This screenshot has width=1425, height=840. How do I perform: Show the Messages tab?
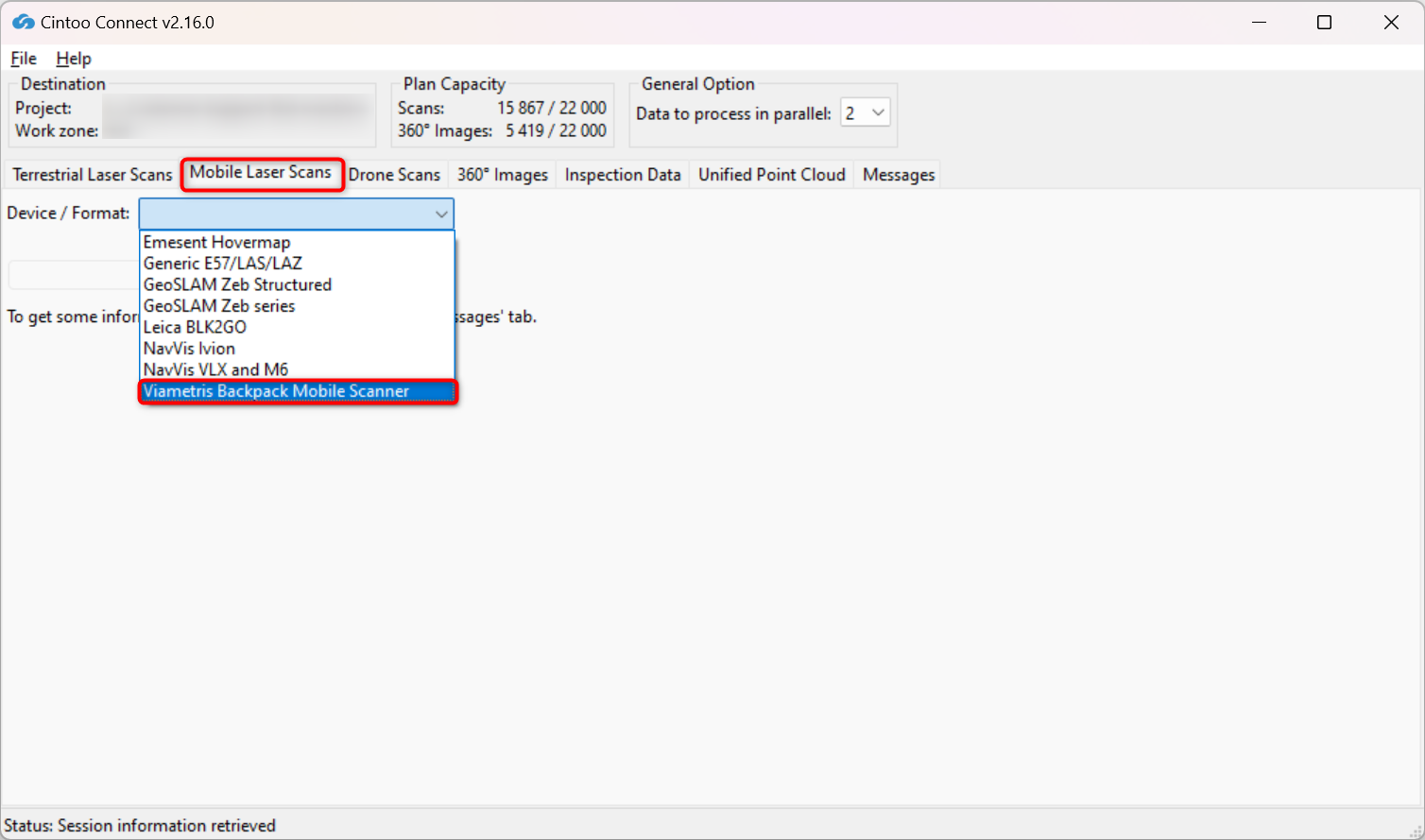899,175
